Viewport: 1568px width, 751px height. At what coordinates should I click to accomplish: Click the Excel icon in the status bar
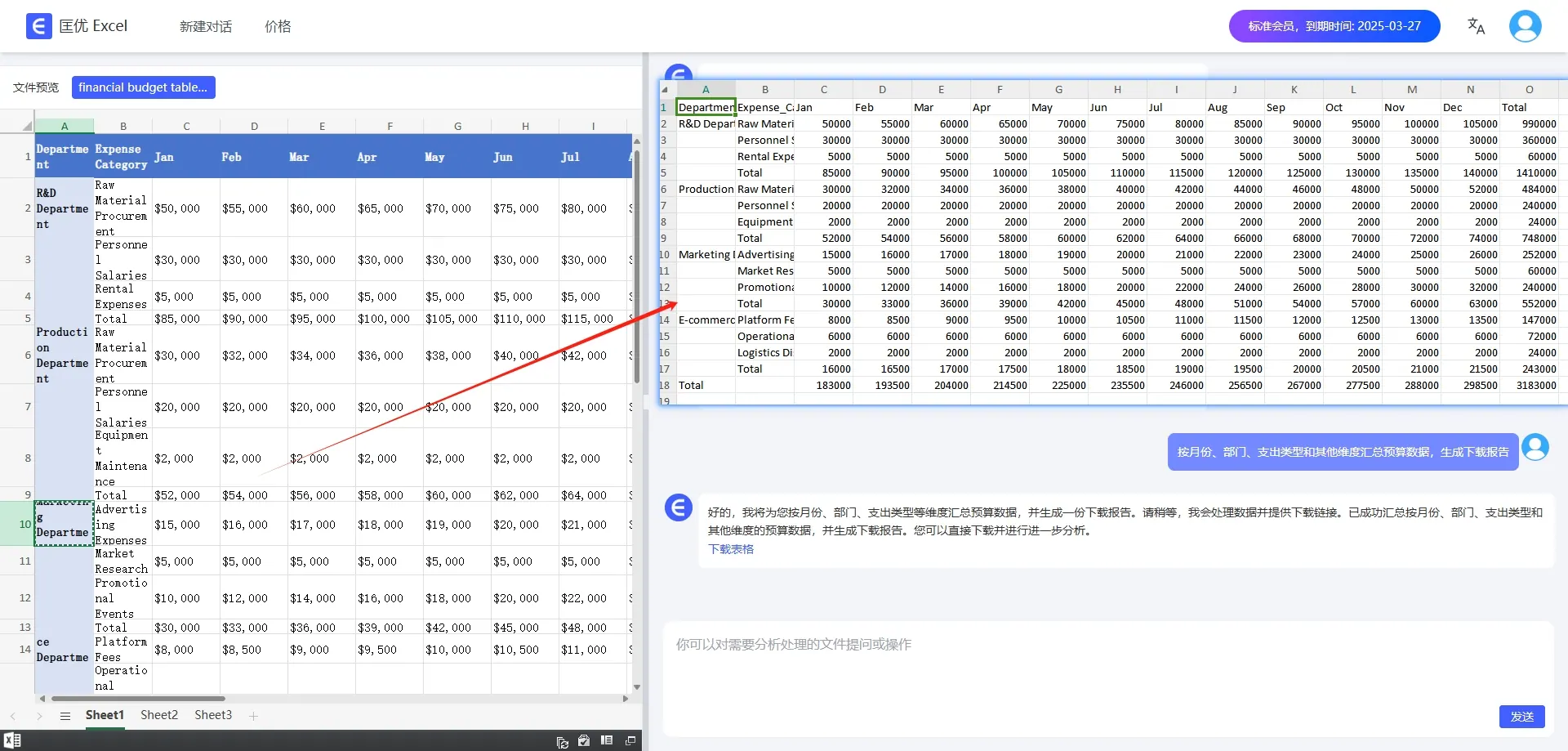(x=12, y=740)
